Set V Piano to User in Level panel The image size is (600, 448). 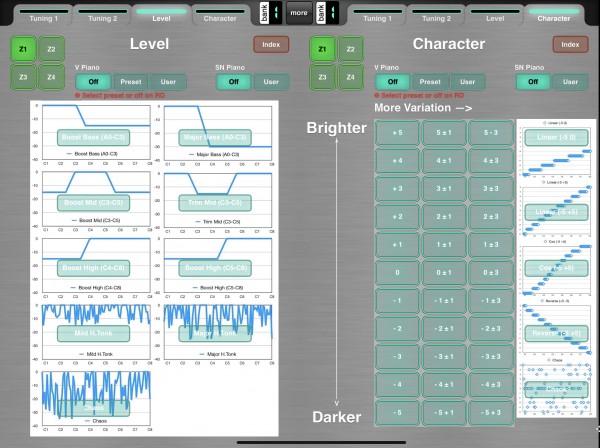point(168,82)
